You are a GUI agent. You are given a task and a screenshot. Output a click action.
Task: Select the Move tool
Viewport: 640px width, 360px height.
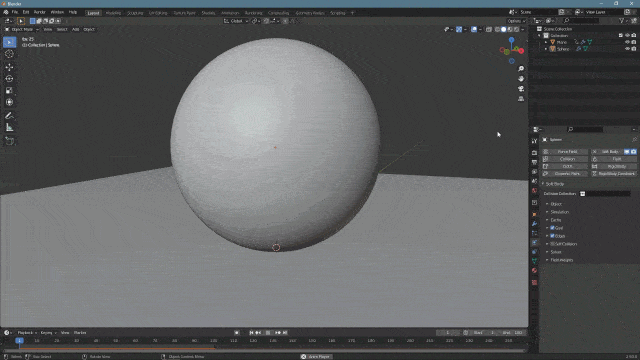[x=9, y=67]
